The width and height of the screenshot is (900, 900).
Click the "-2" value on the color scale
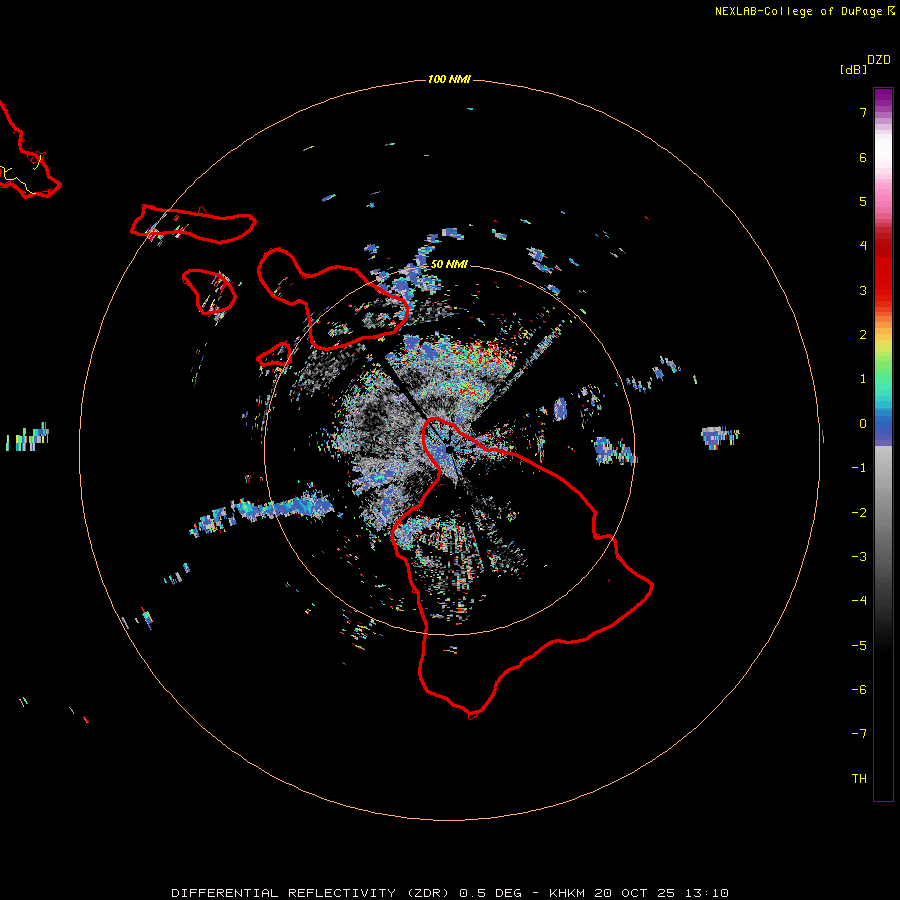click(x=859, y=513)
